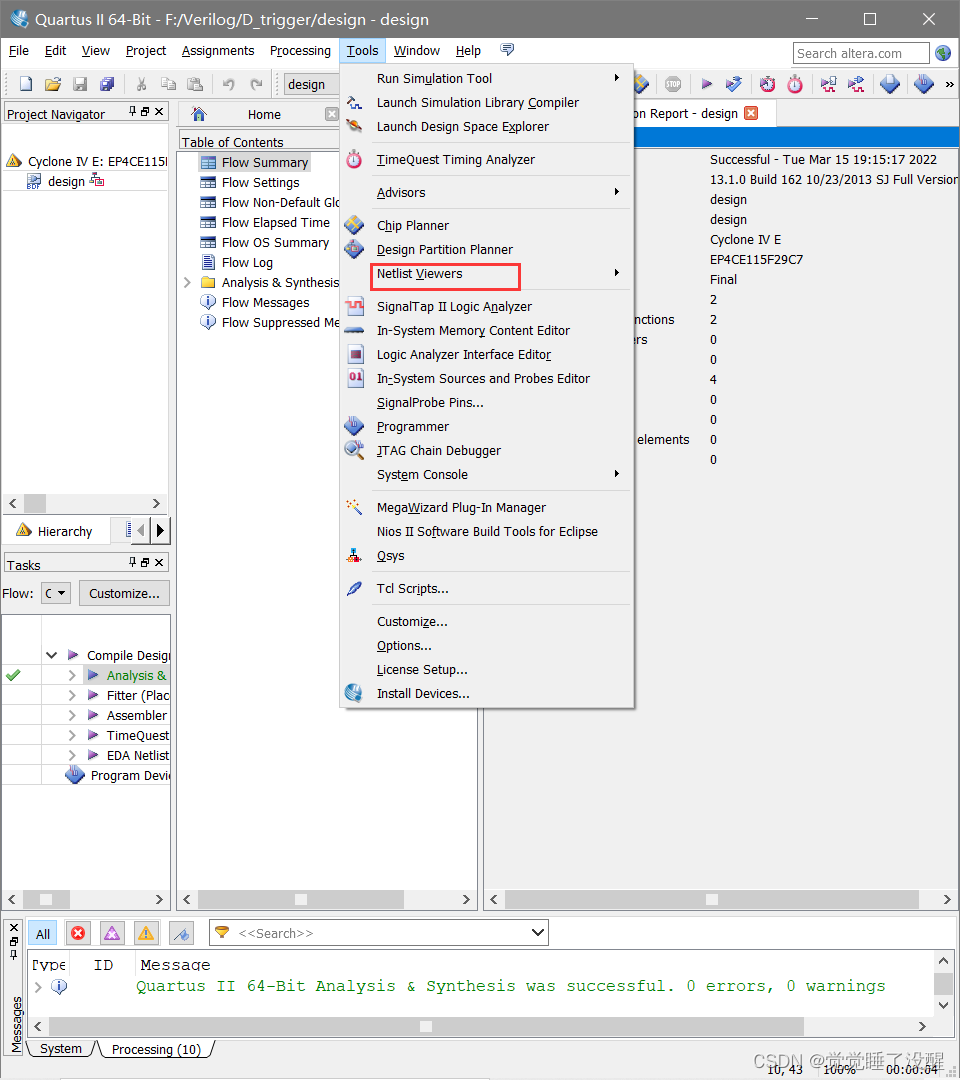Click the Stop Processing toolbar icon
Screen dimensions: 960x1080
pos(673,84)
